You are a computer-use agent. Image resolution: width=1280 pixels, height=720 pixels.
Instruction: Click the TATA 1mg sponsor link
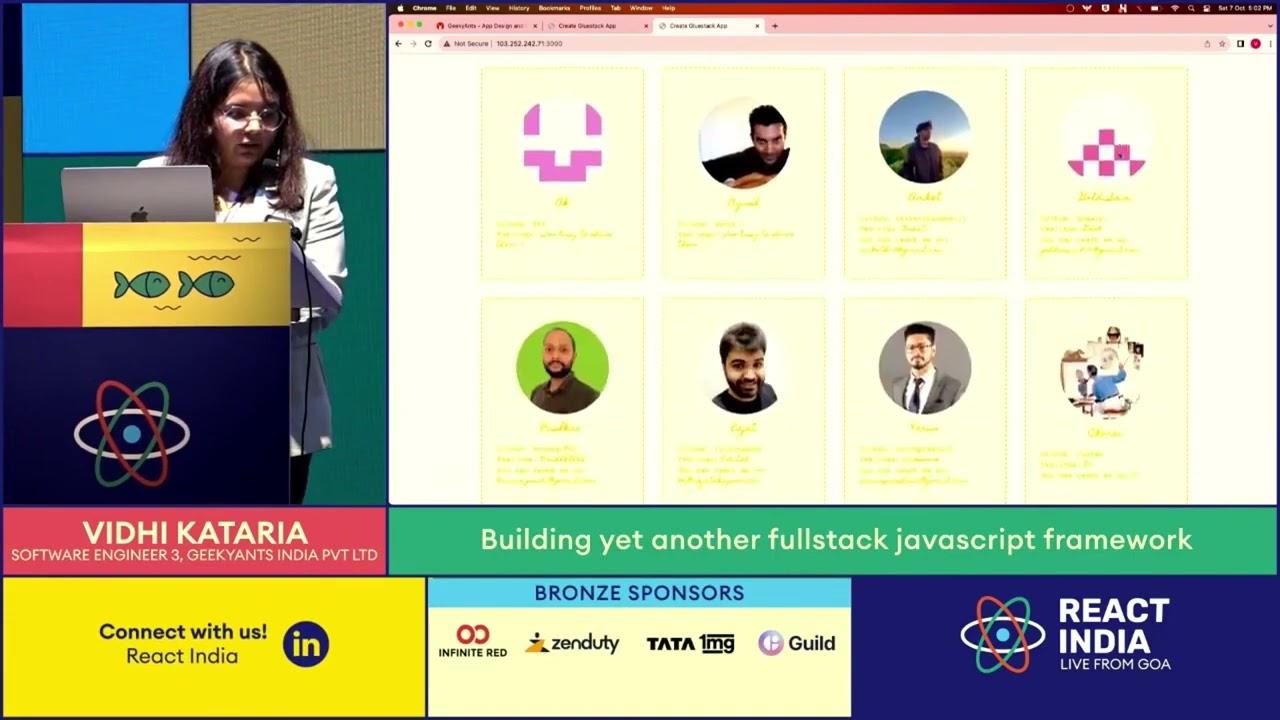coord(690,643)
